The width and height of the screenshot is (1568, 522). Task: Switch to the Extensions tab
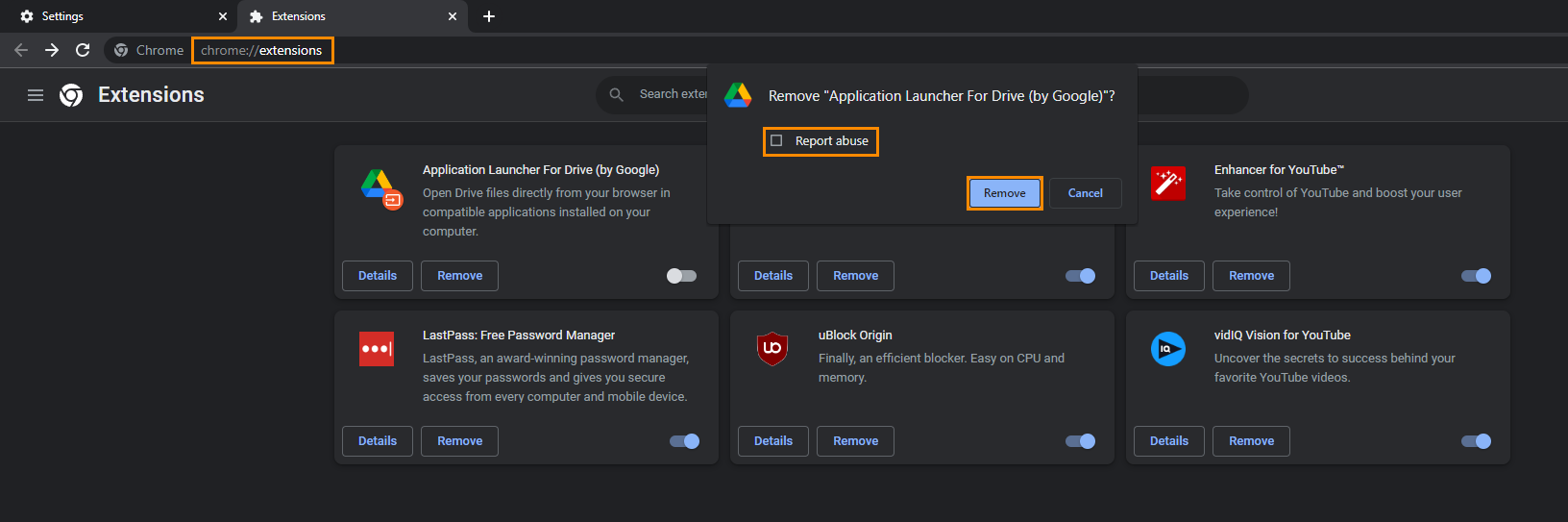[352, 16]
